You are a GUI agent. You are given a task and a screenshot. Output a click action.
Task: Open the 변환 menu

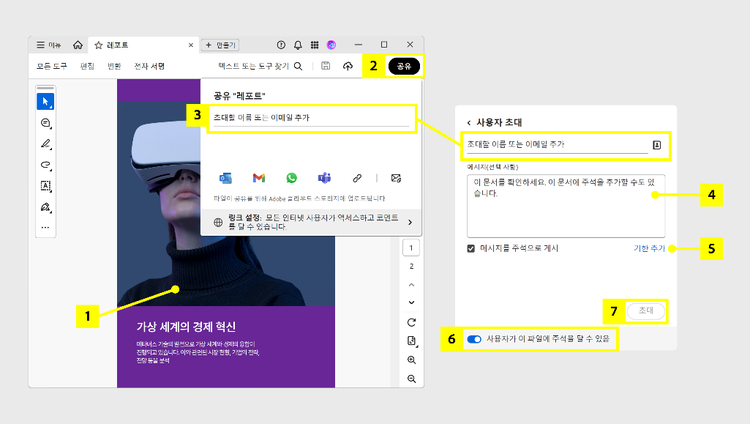coord(114,66)
